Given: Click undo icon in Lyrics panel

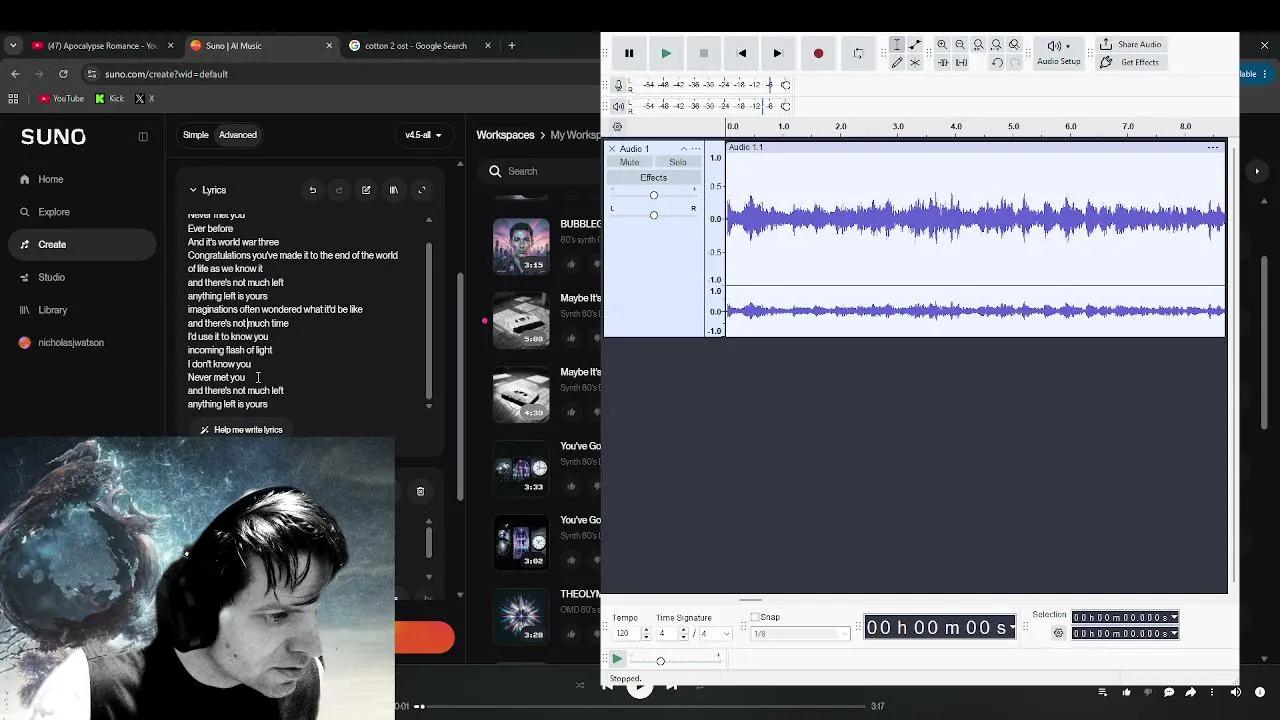Looking at the screenshot, I should click(x=312, y=190).
